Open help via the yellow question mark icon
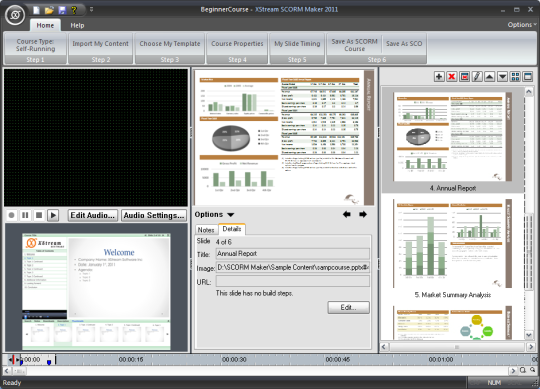The image size is (540, 389). pyautogui.click(x=74, y=10)
